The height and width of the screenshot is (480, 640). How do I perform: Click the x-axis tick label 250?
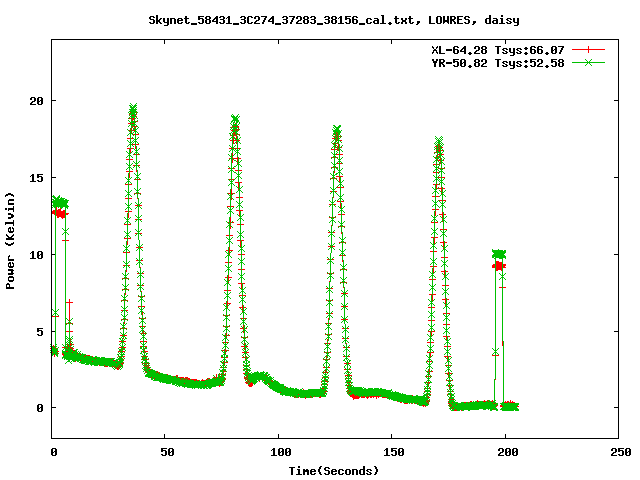click(620, 452)
